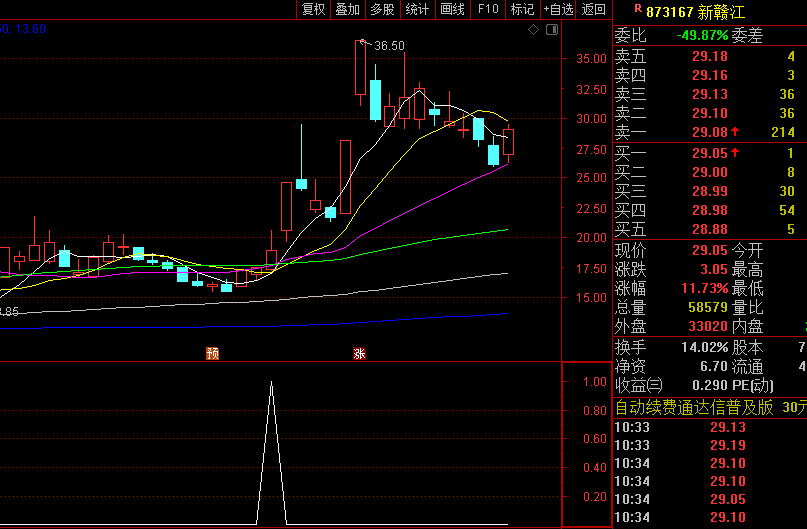The width and height of the screenshot is (807, 529).
Task: Click indicator axis label 0.20
Action: click(595, 497)
